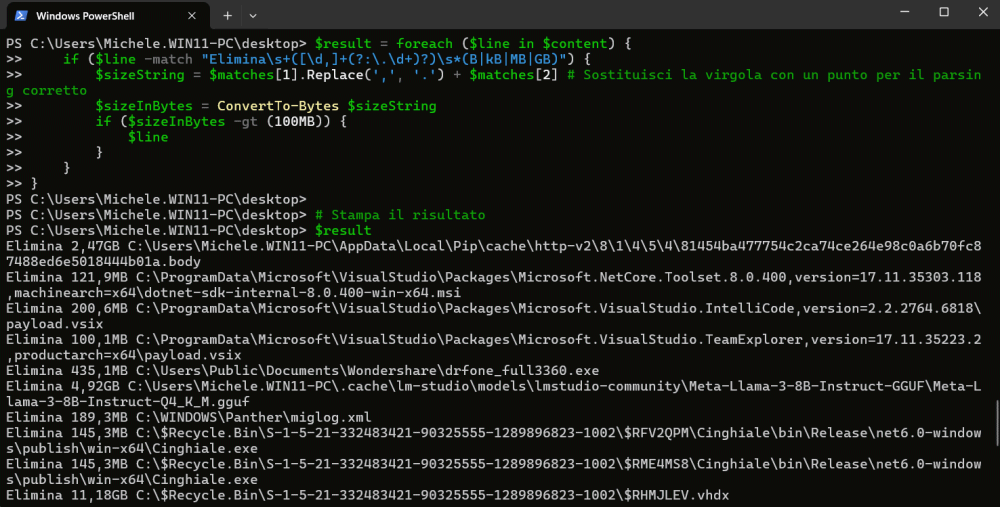Click the '$result' command on the last prompt
The height and width of the screenshot is (507, 1000).
pyautogui.click(x=343, y=230)
